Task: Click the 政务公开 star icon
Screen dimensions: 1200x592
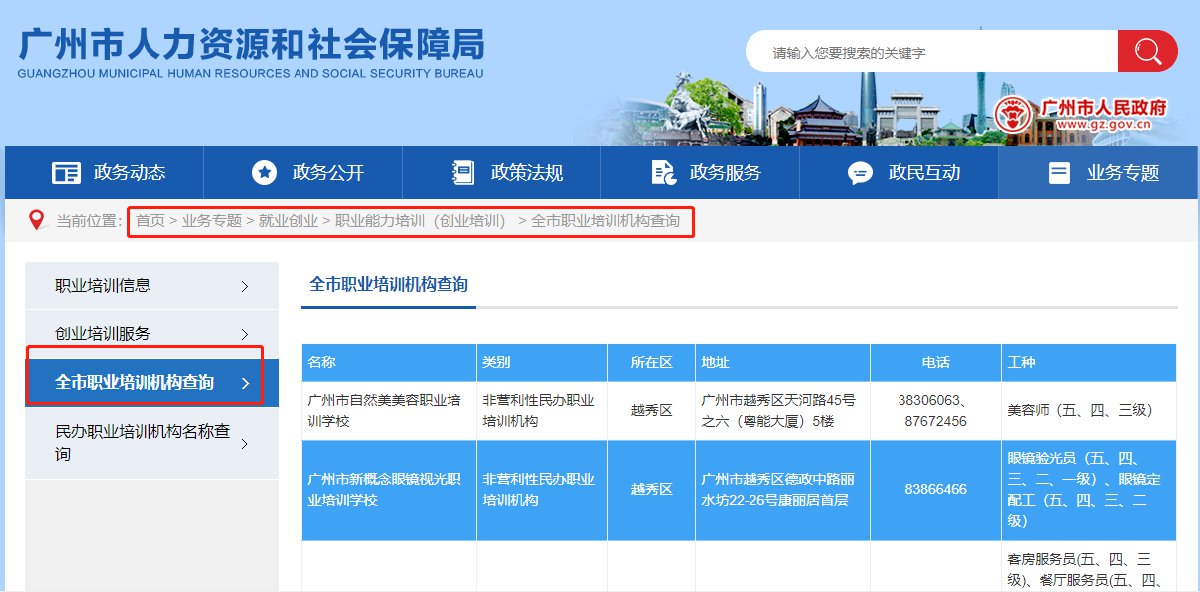Action: click(264, 173)
